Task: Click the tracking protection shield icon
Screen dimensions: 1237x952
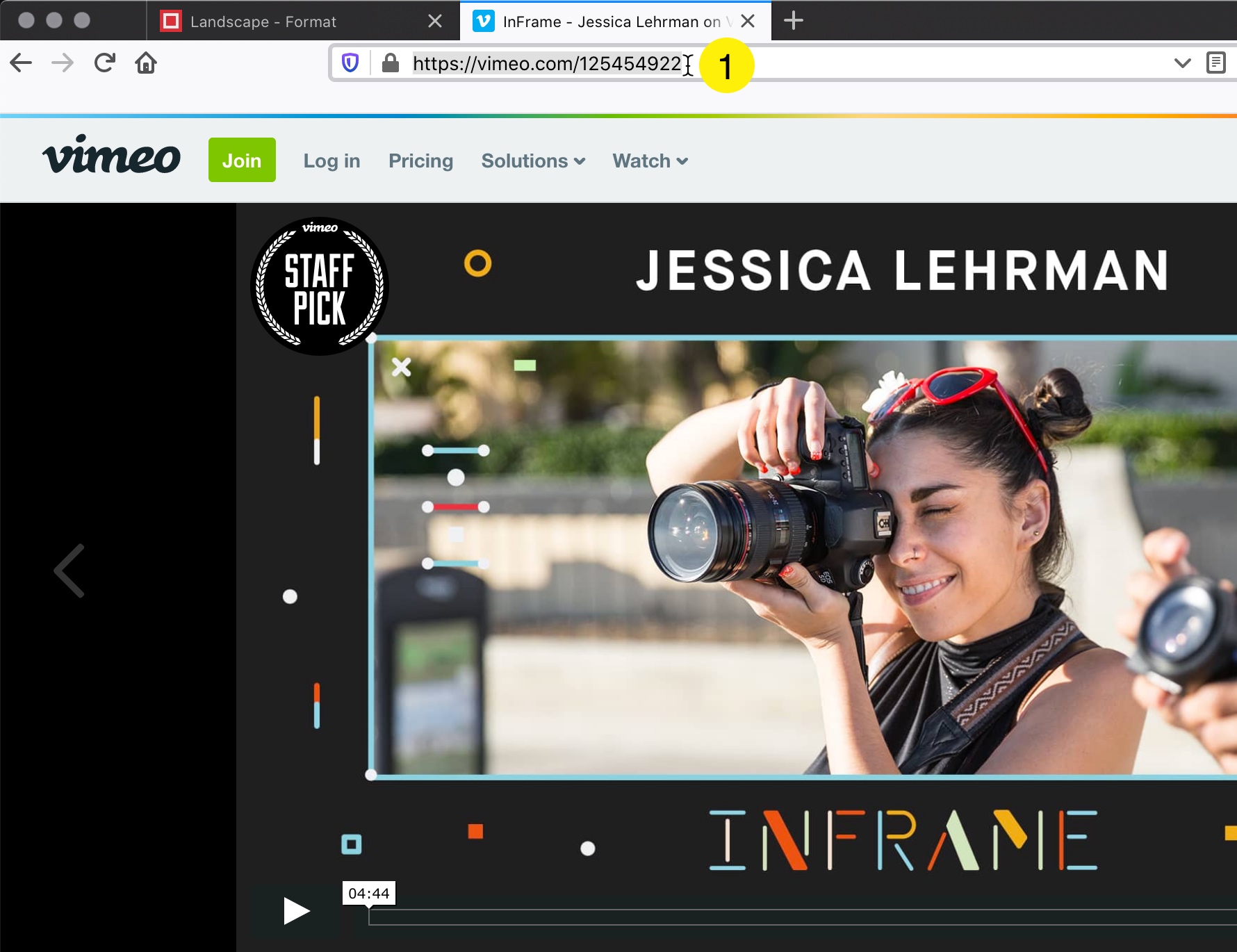Action: point(350,63)
